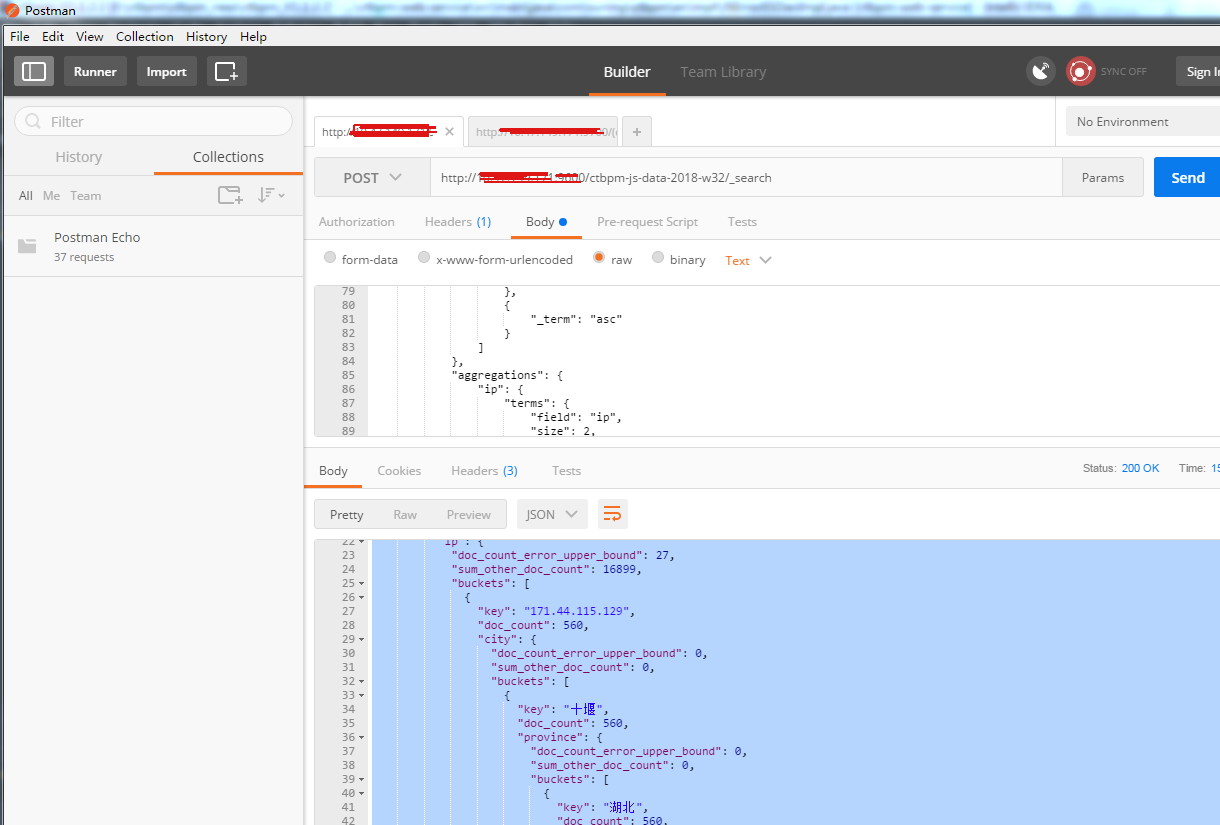This screenshot has width=1220, height=825.
Task: Click the search magnifier in Filter
Action: [x=34, y=121]
